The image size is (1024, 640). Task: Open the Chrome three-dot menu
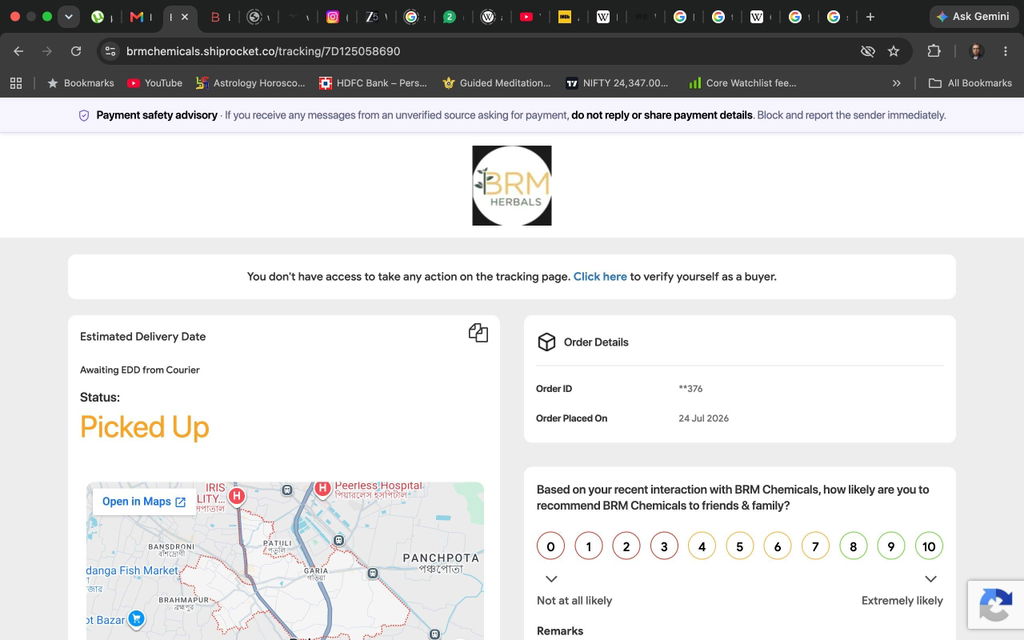click(1005, 51)
